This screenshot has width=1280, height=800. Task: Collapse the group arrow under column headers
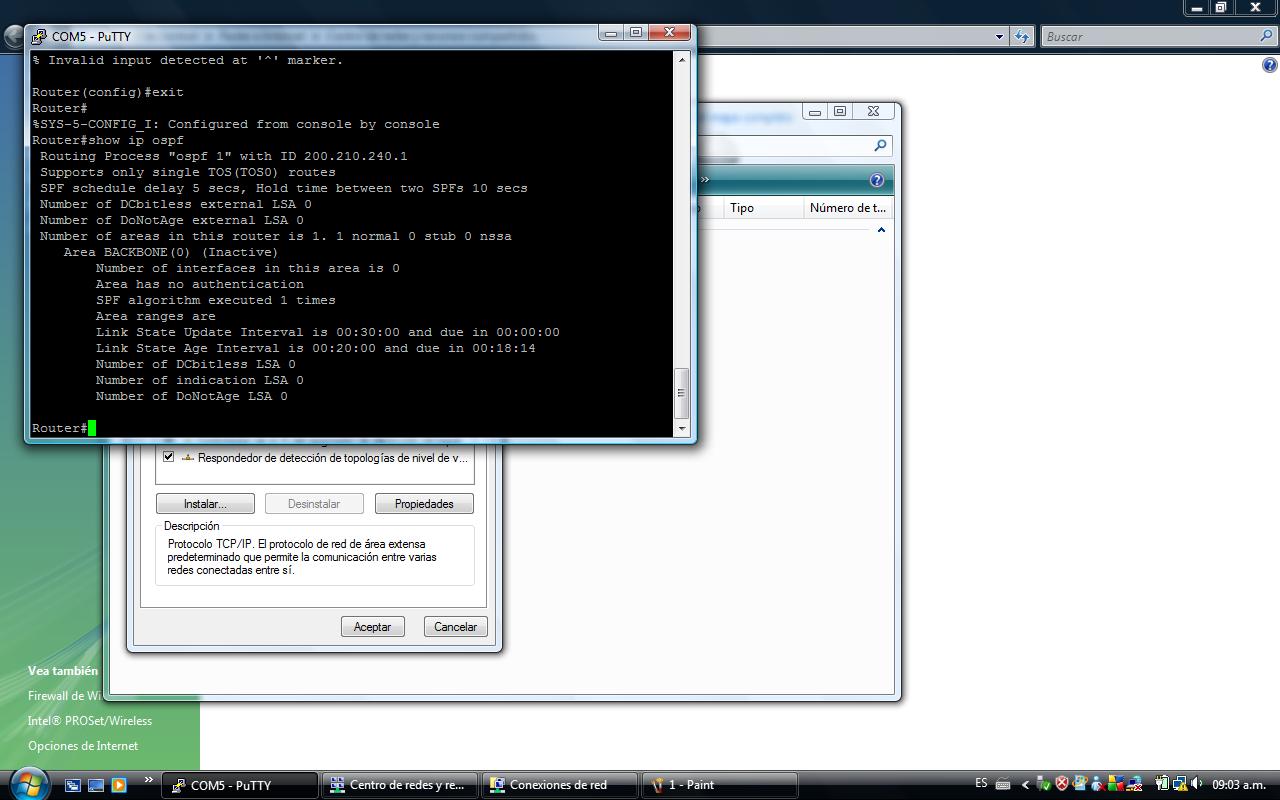[881, 230]
